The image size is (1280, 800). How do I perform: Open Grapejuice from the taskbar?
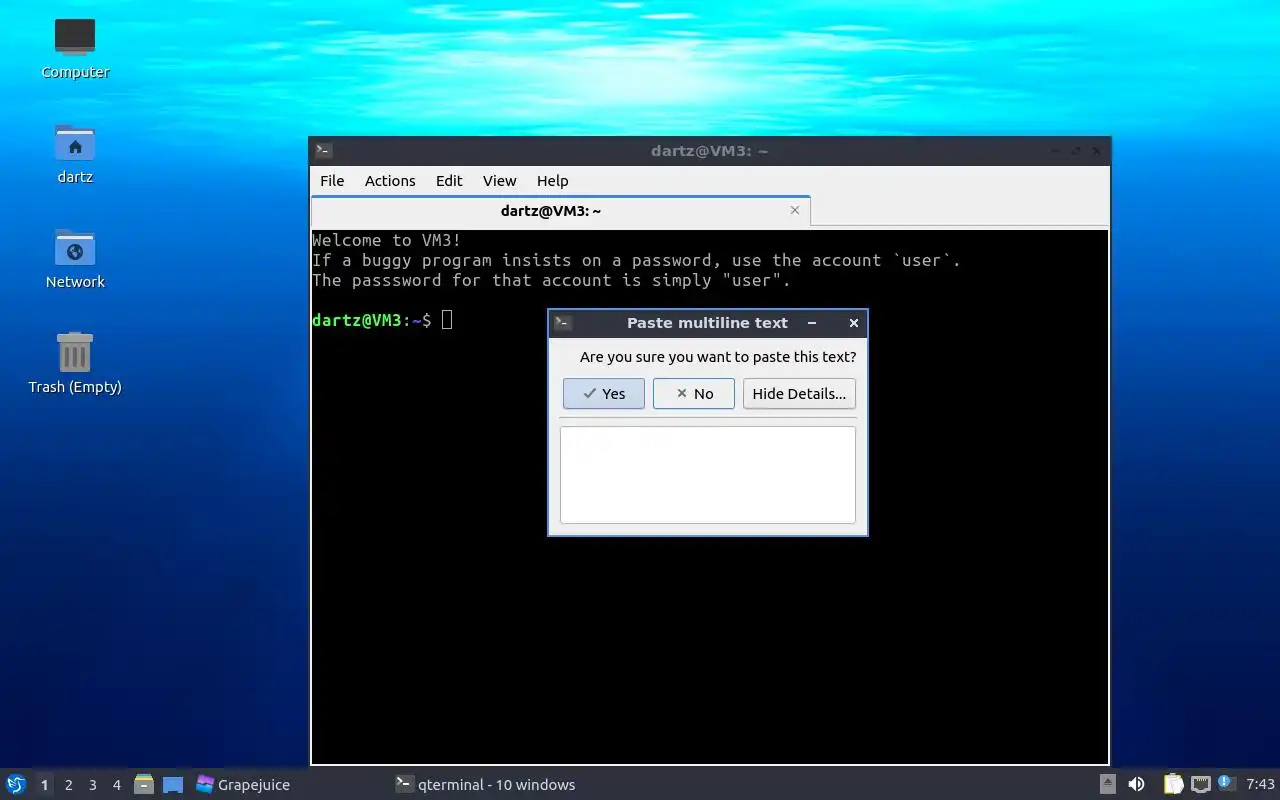click(243, 784)
